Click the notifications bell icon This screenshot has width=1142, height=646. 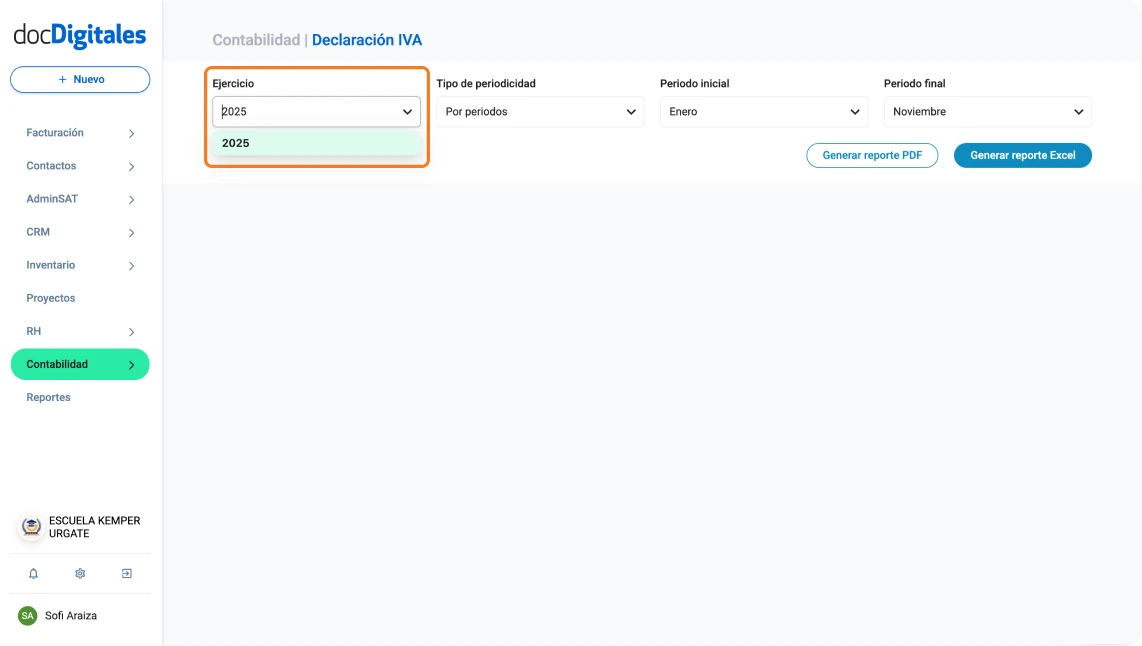click(33, 574)
